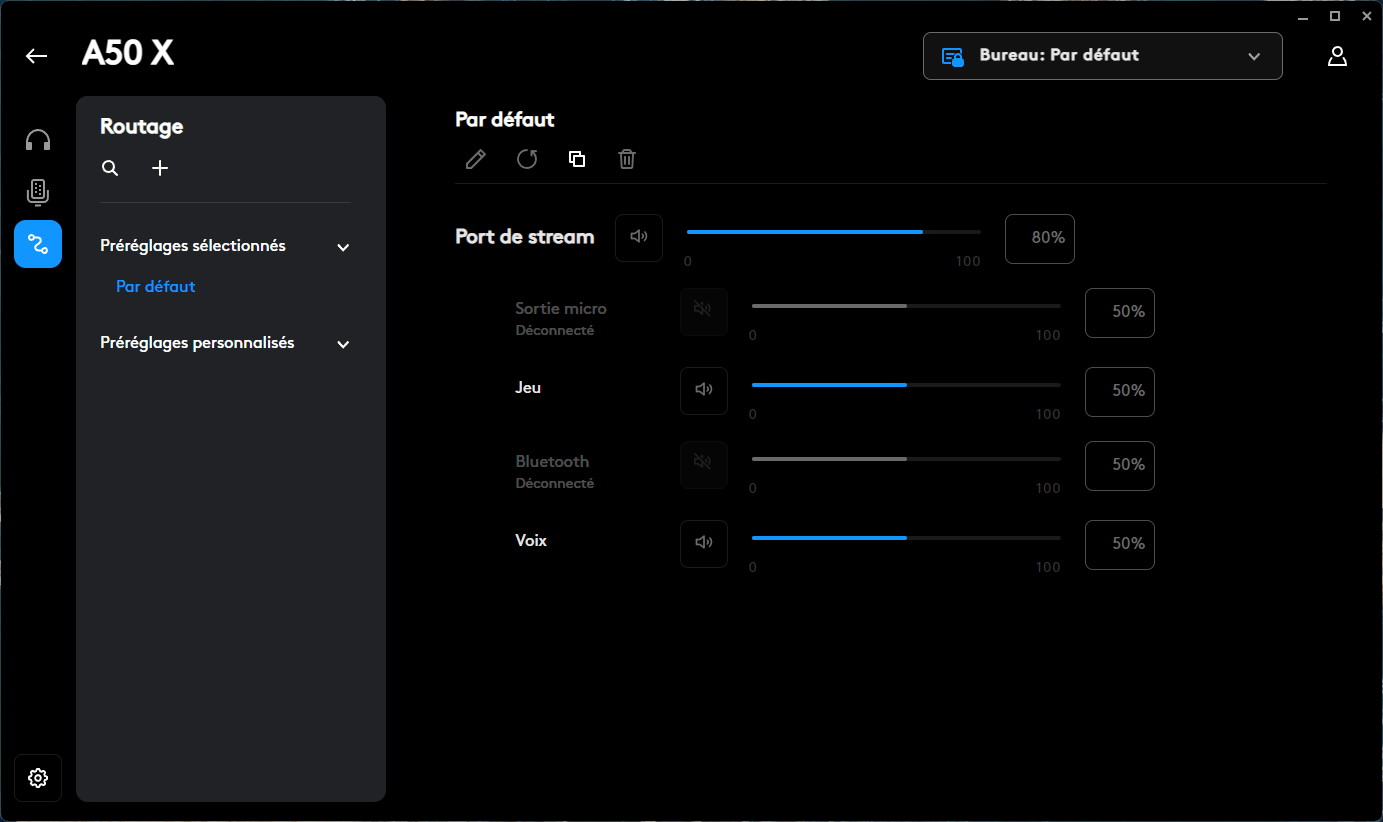Image resolution: width=1383 pixels, height=822 pixels.
Task: Open settings gear in sidebar
Action: tap(38, 778)
